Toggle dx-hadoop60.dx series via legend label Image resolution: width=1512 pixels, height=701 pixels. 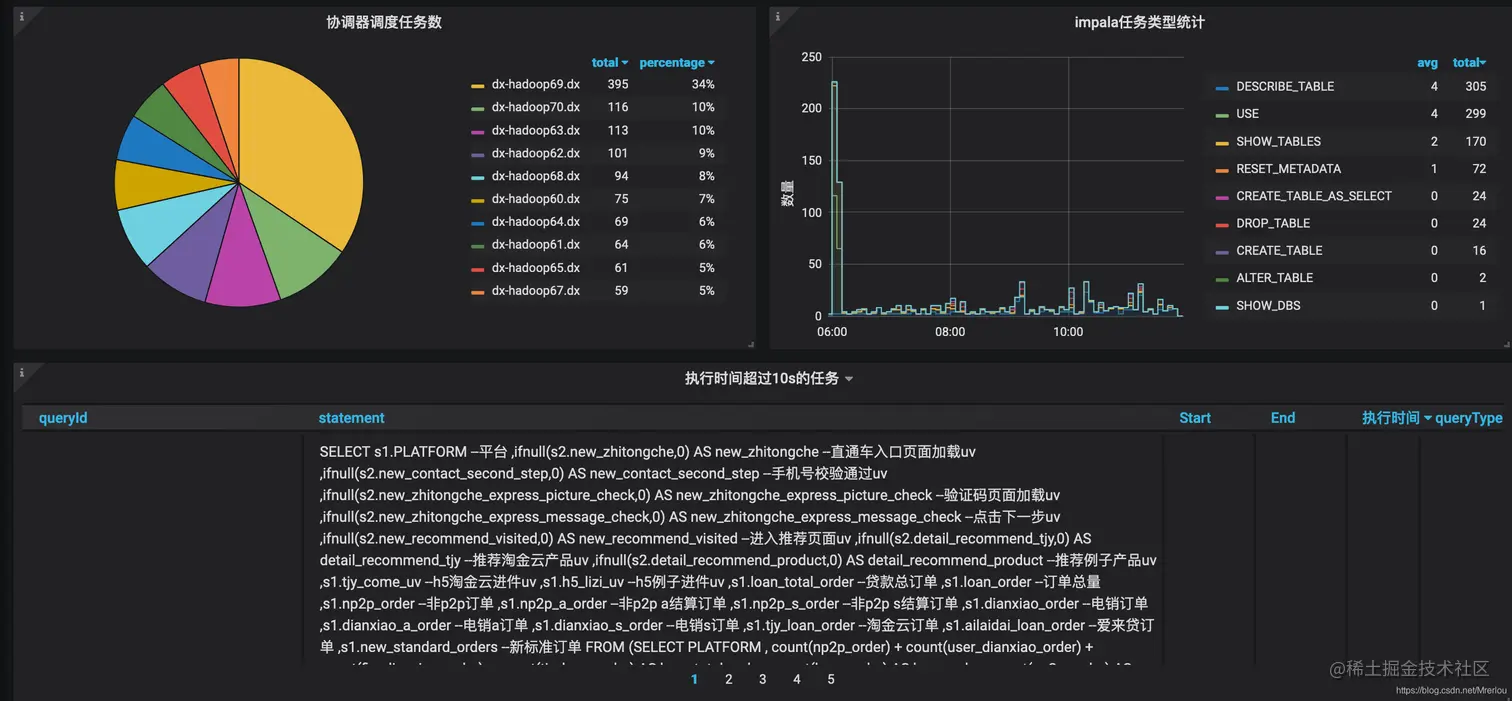pos(536,199)
